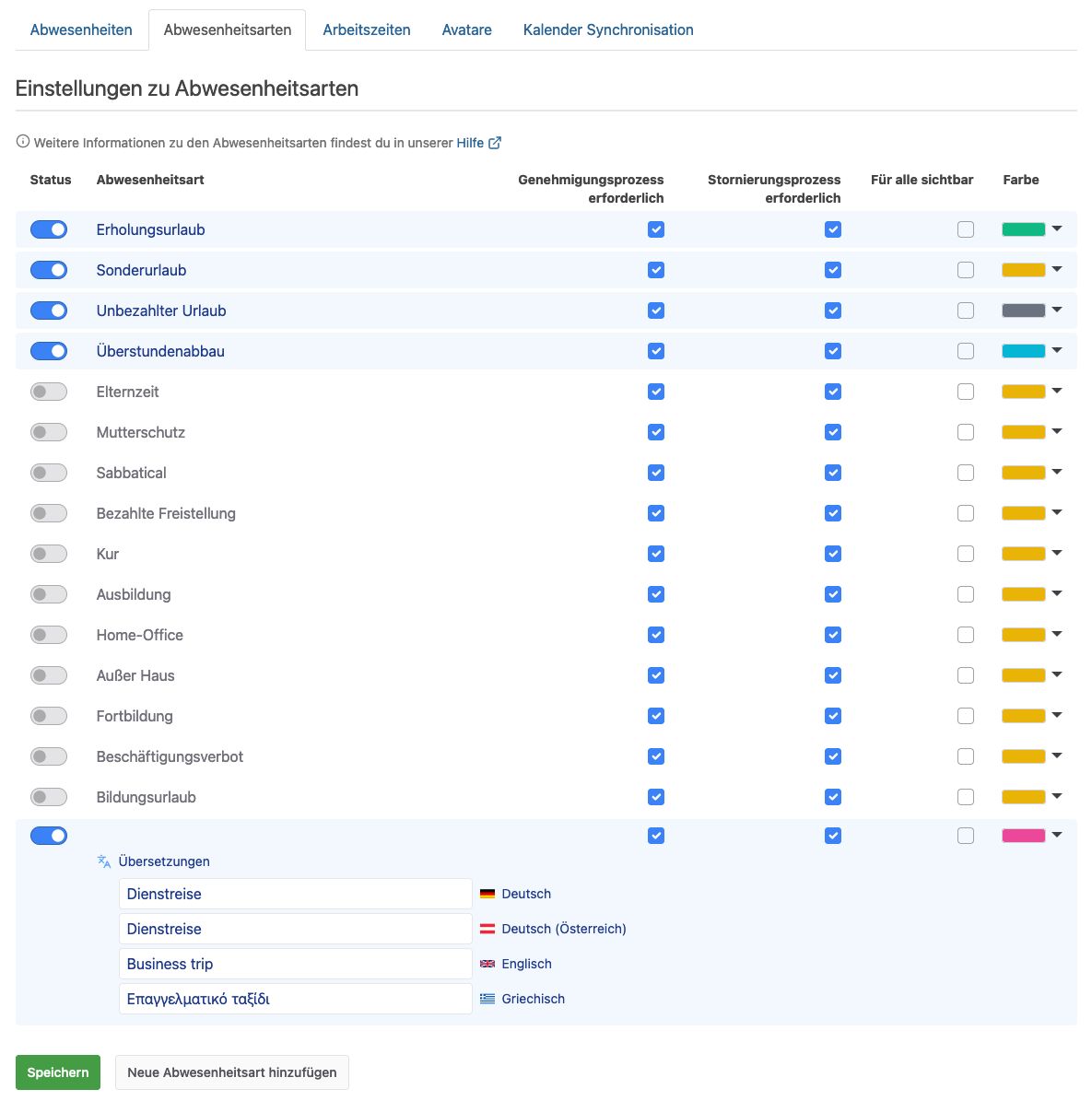Expand color dropdown arrow for Bezahlte Freistellung
This screenshot has width=1092, height=1101.
[x=1057, y=512]
